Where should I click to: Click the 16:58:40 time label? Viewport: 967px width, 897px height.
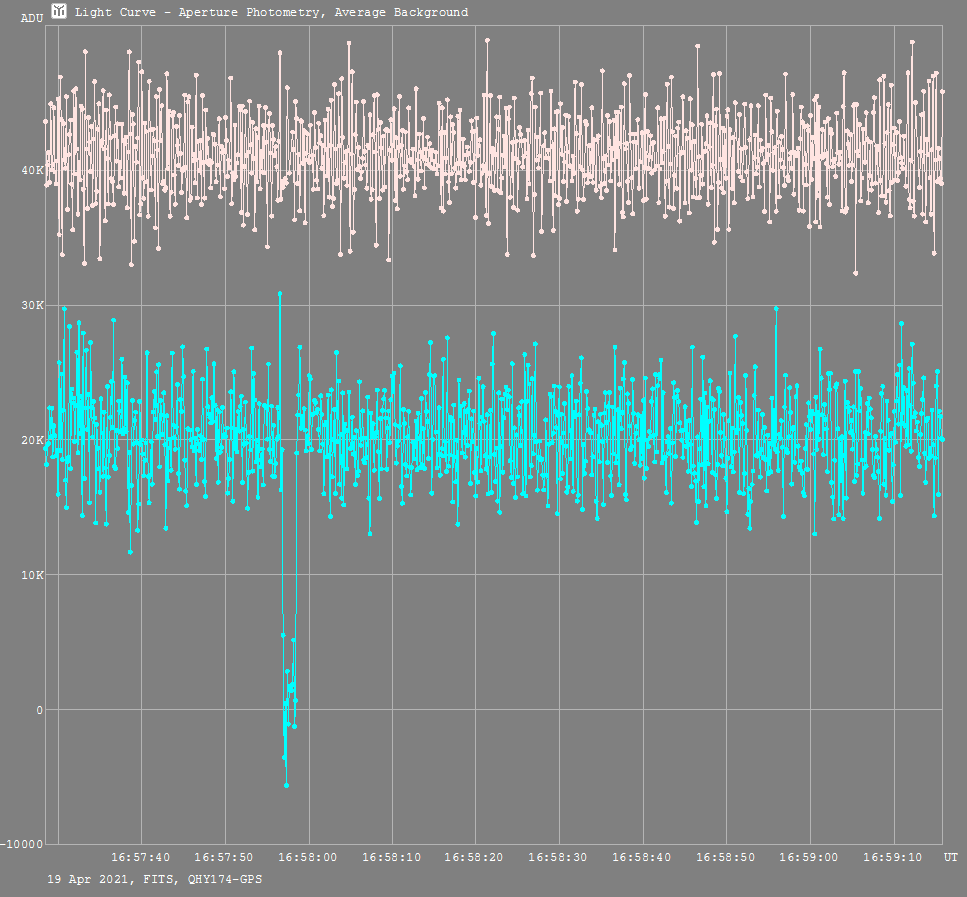click(642, 857)
